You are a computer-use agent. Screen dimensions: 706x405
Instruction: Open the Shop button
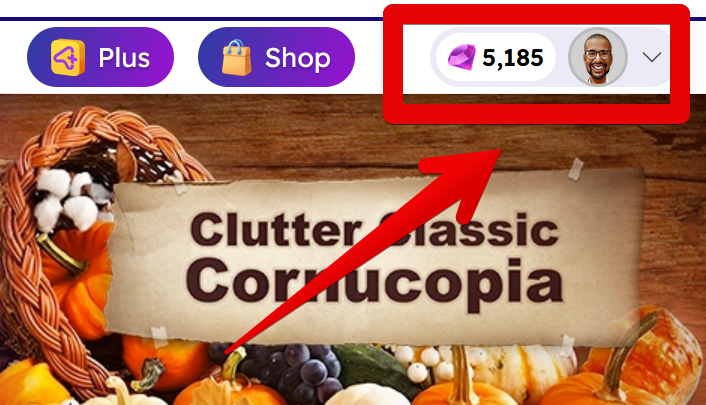pyautogui.click(x=276, y=57)
